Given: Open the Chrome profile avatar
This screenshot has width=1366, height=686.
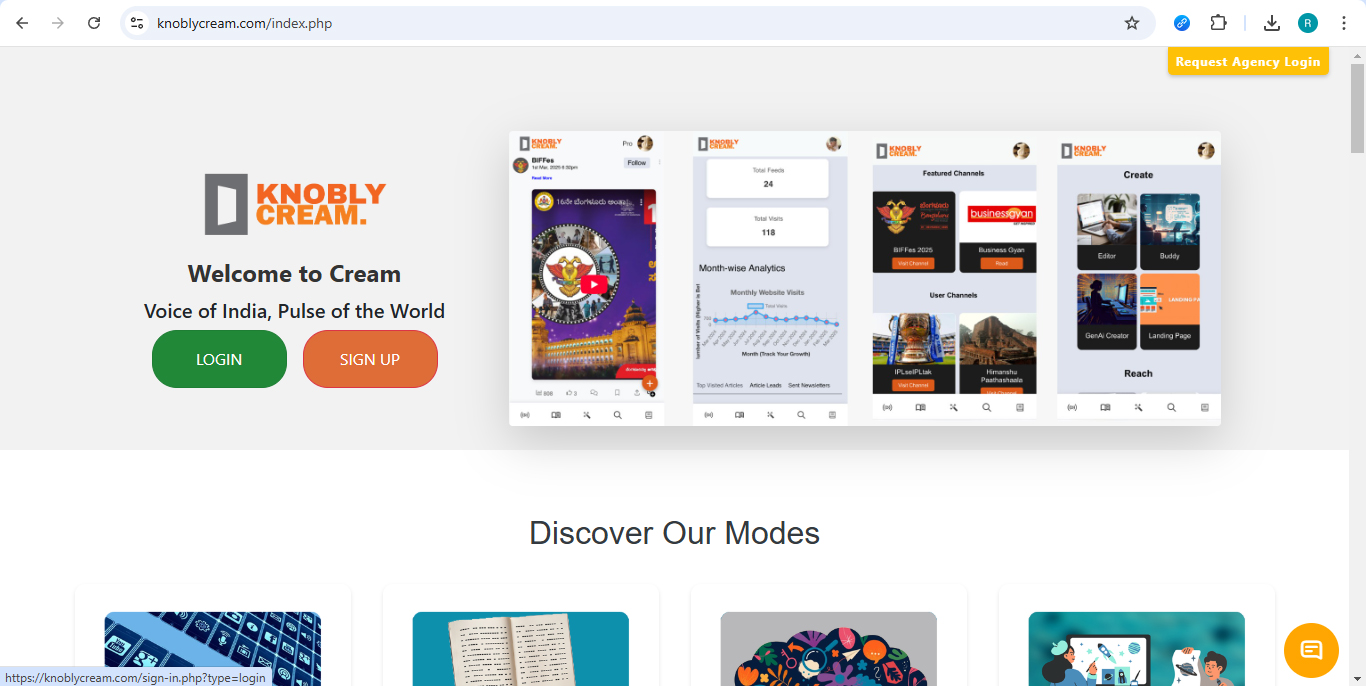Looking at the screenshot, I should [x=1308, y=23].
